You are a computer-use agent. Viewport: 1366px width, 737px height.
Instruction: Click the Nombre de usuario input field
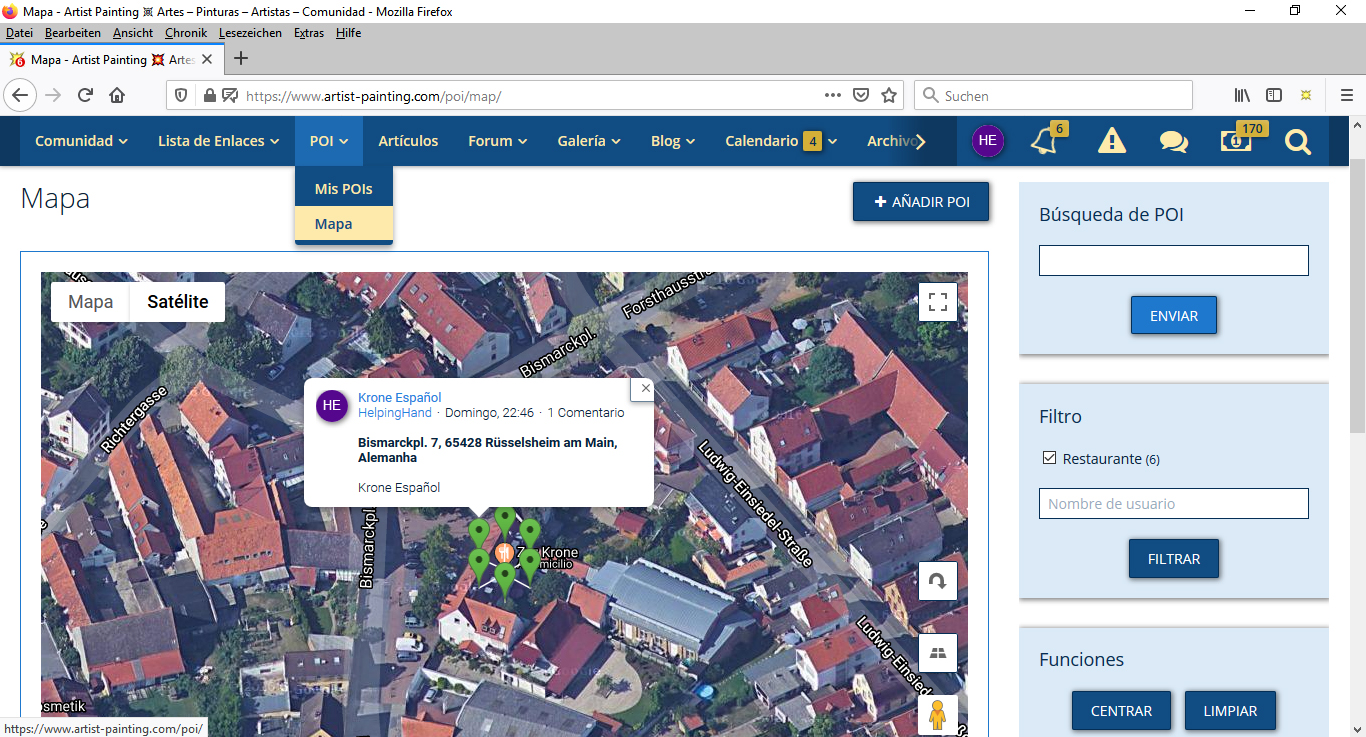pos(1173,504)
